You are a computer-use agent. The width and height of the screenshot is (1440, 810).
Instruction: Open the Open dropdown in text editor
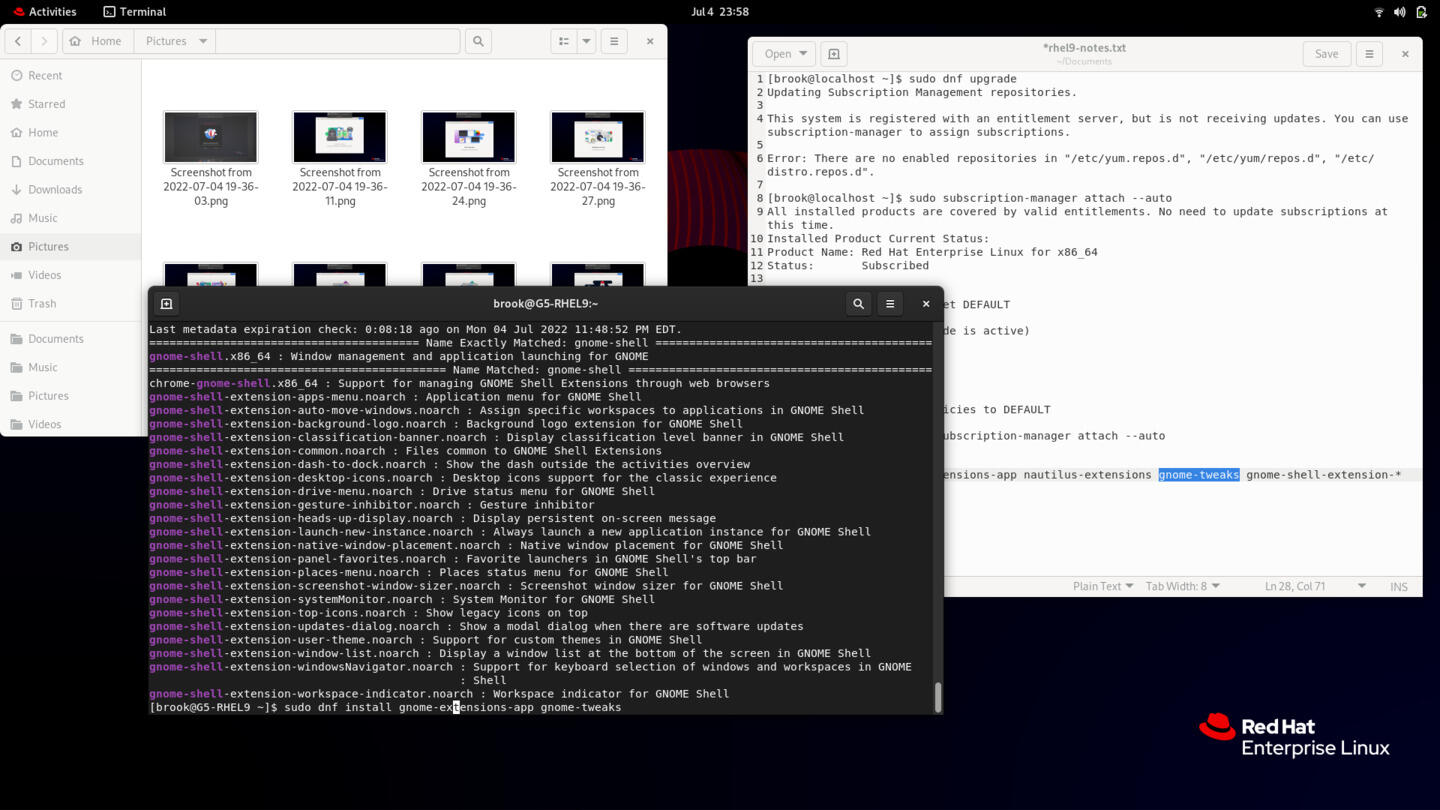click(x=784, y=54)
